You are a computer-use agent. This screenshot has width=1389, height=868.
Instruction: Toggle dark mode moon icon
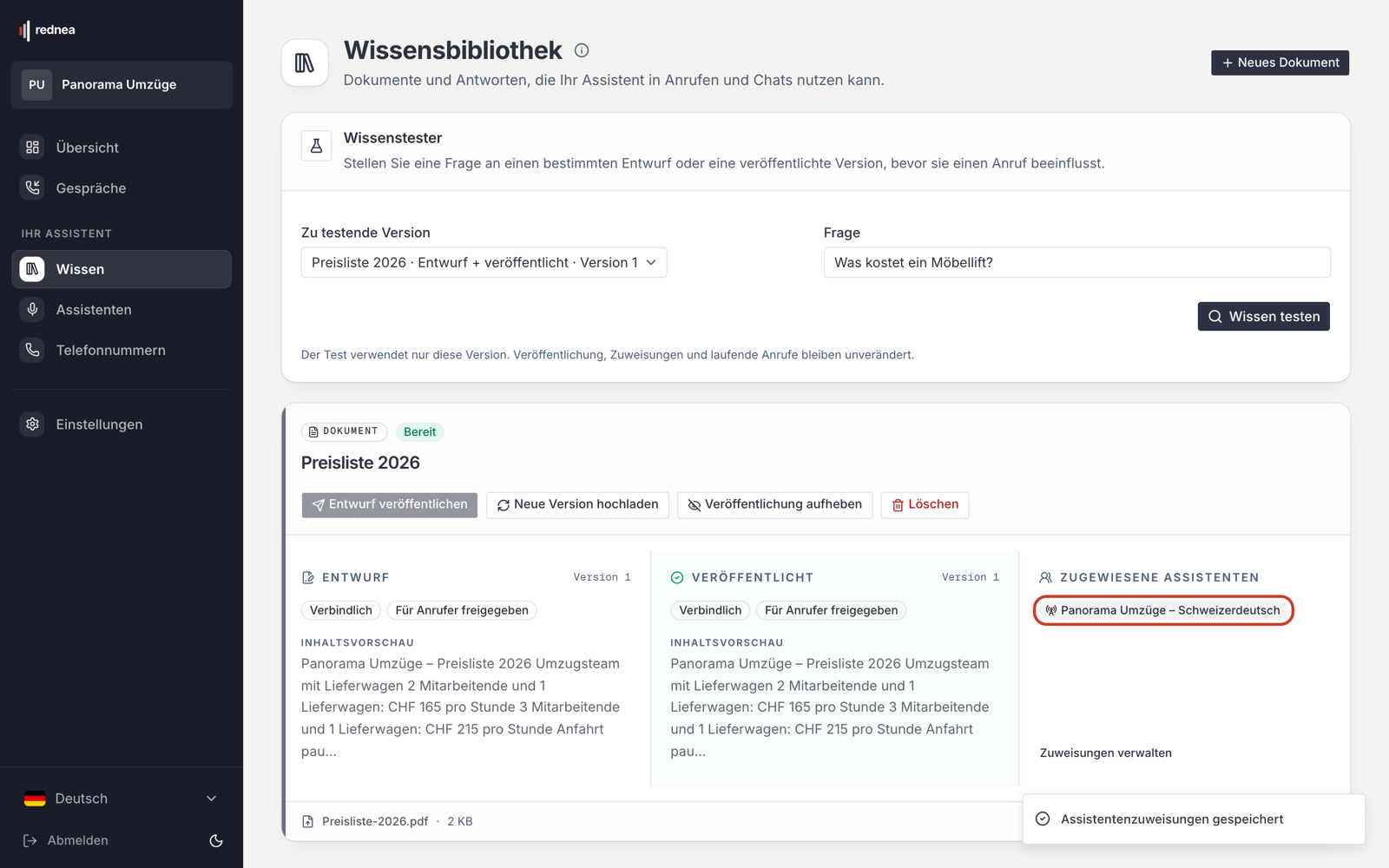pyautogui.click(x=216, y=840)
